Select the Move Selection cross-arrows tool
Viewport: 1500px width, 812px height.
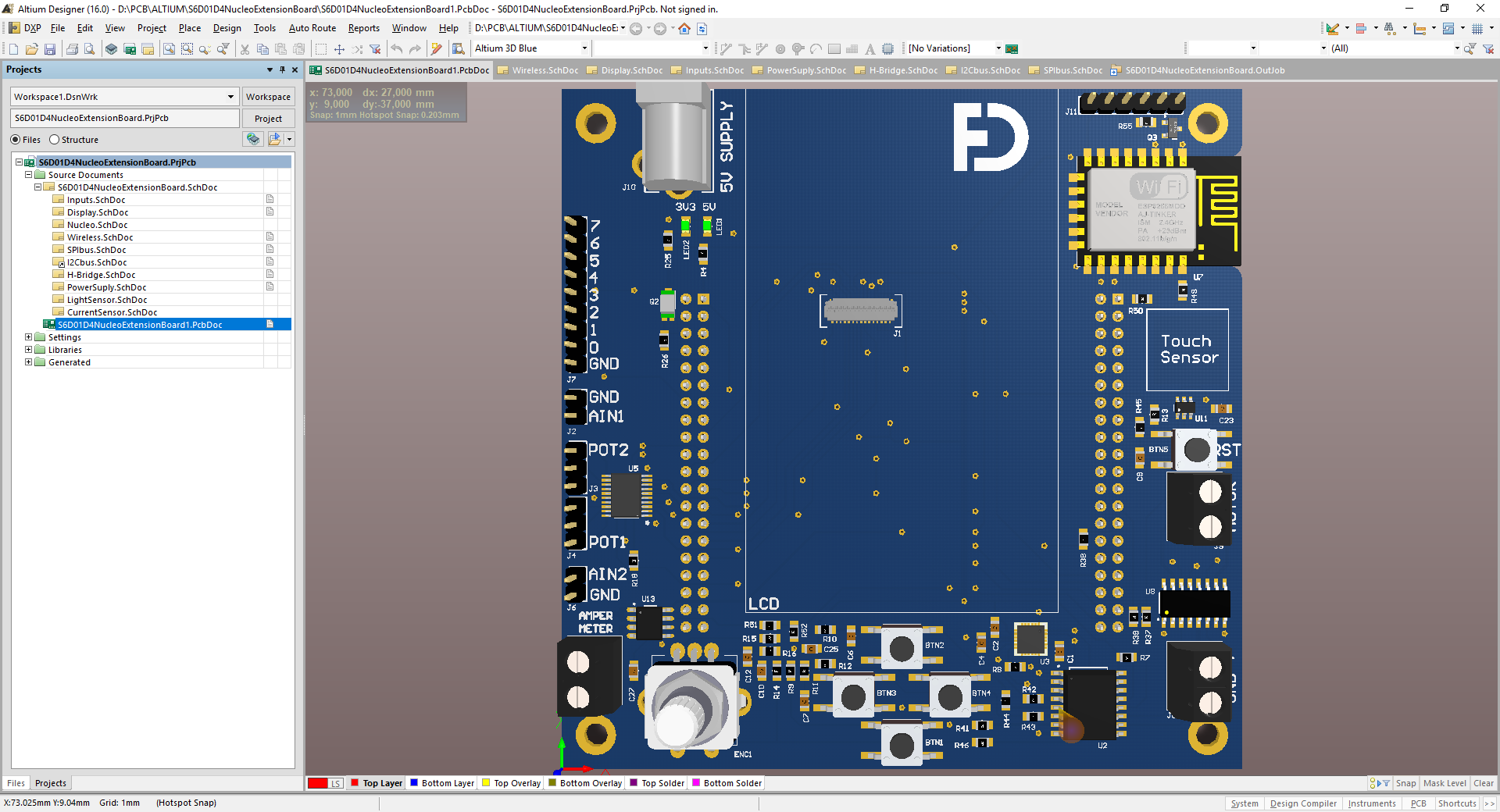(339, 49)
